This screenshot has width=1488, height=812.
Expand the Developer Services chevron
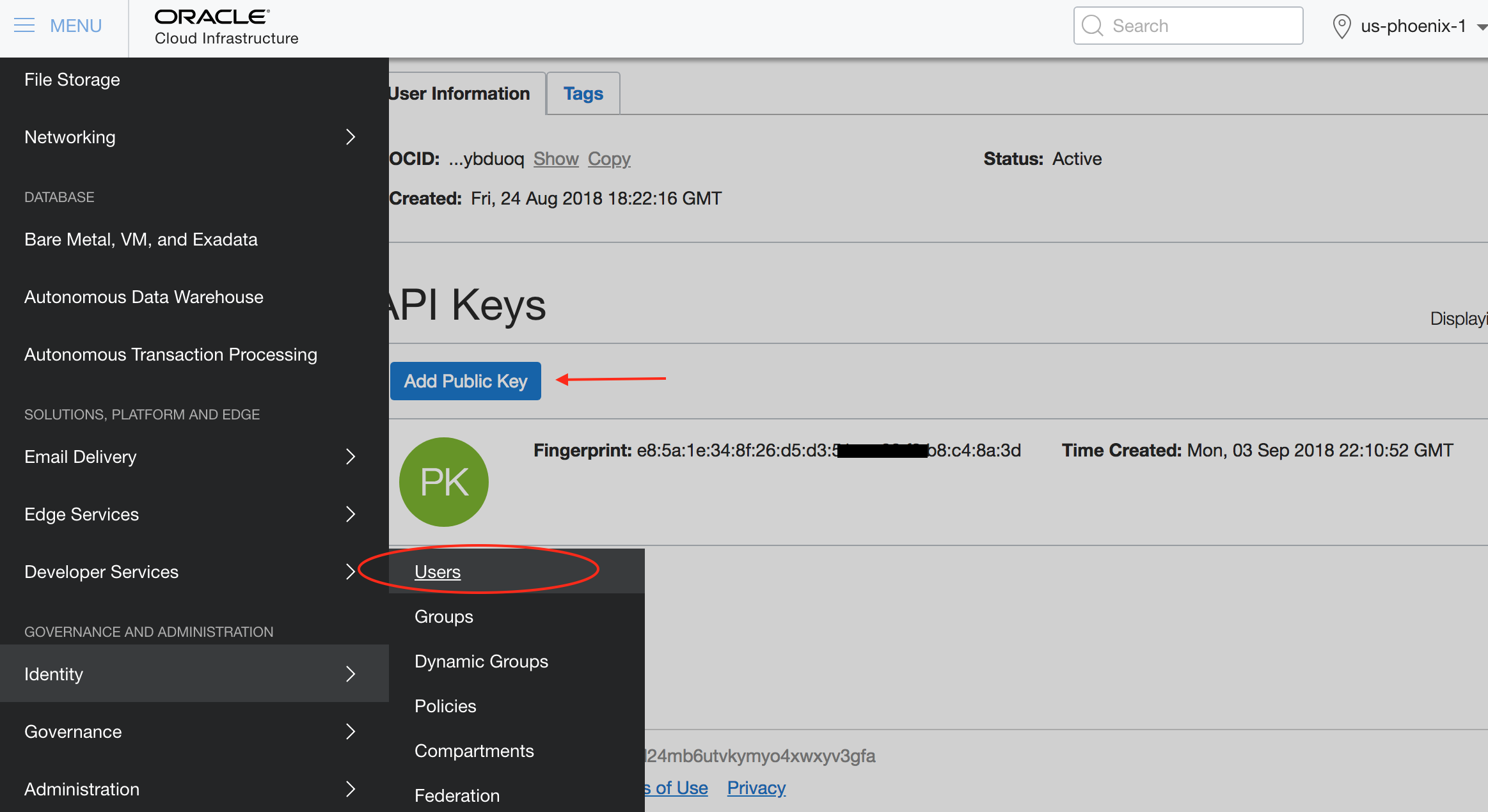coord(350,572)
